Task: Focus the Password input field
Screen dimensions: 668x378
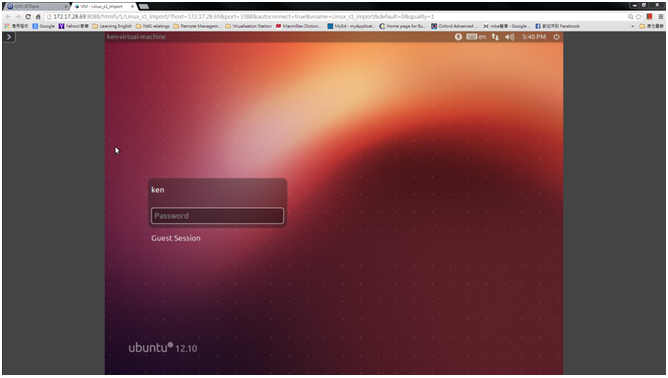Action: coord(217,216)
